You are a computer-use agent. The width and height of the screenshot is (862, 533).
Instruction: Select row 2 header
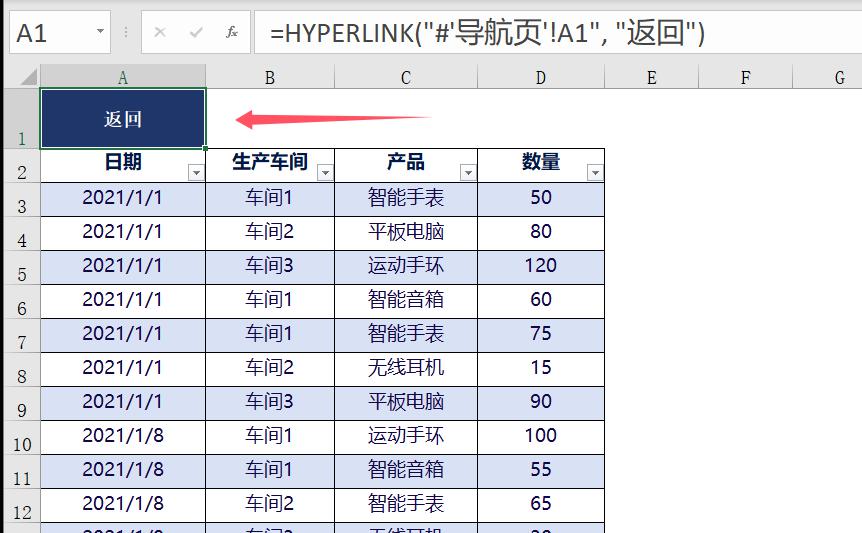22,166
